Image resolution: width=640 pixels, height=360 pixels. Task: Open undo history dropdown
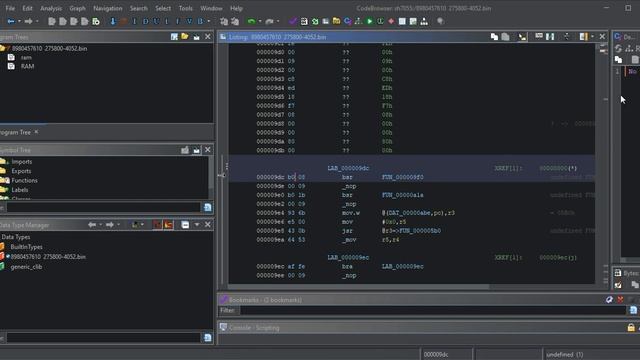click(x=260, y=21)
